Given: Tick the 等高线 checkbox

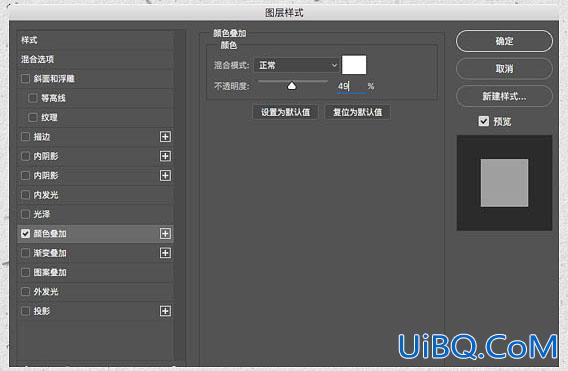Looking at the screenshot, I should [x=33, y=98].
